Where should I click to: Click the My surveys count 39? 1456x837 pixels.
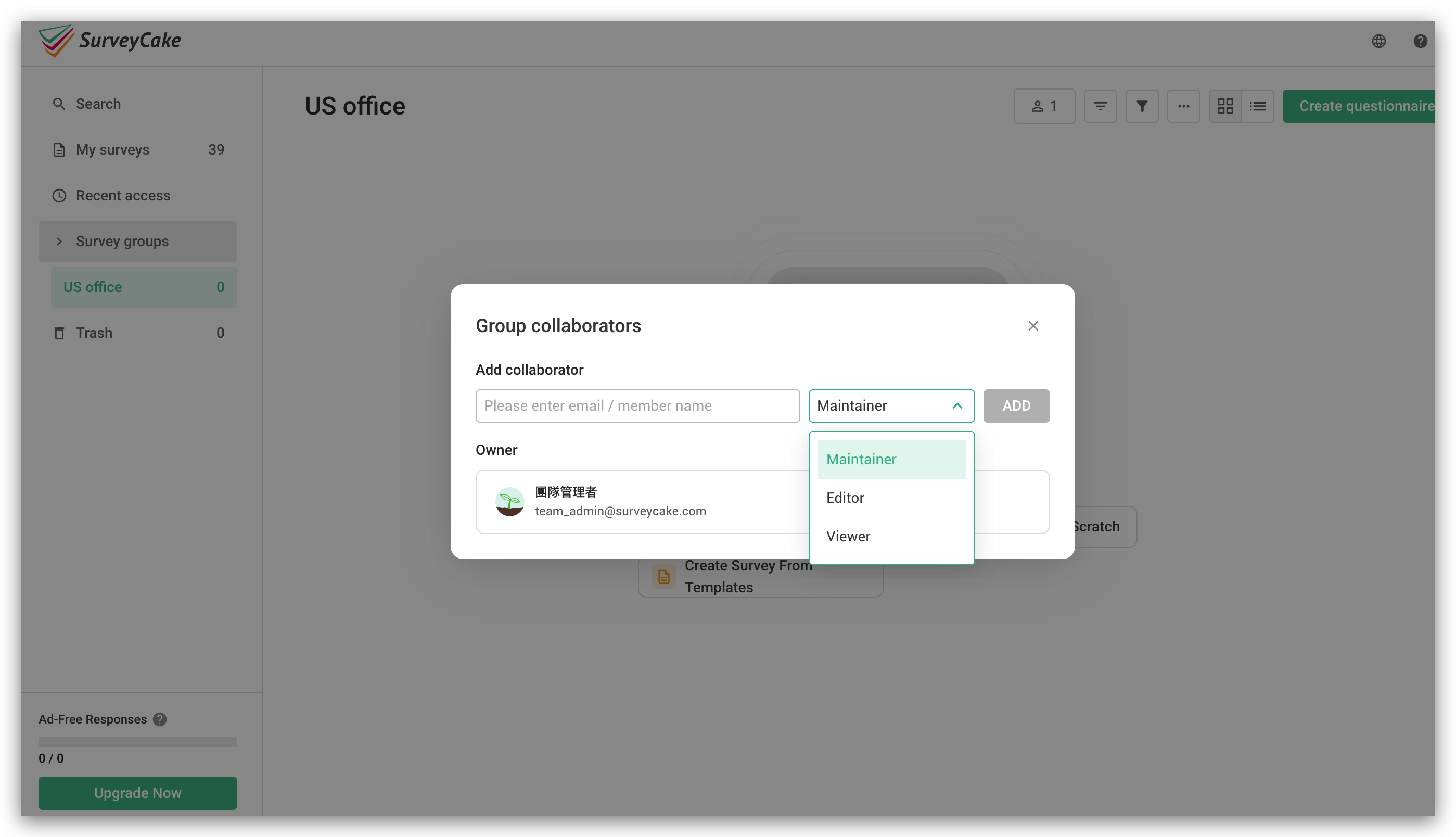(x=216, y=149)
